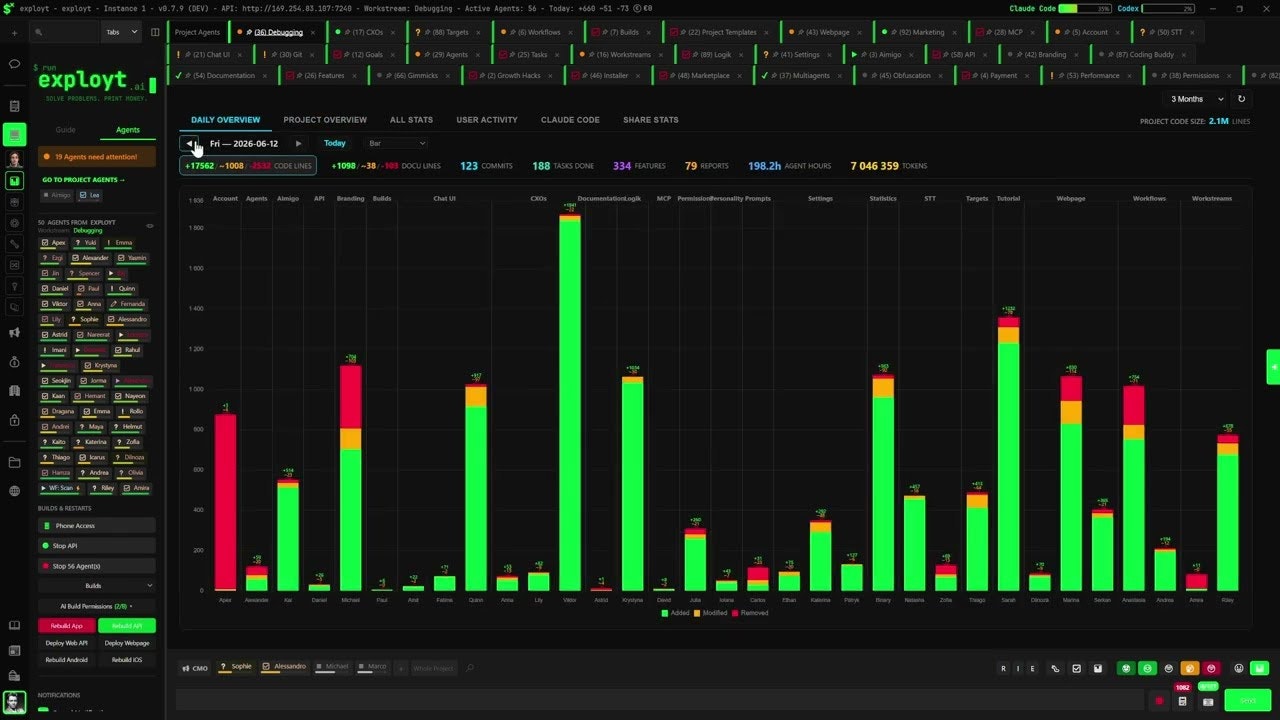Screen dimensions: 1280x720
Task: Click Deploy Webpage button
Action: [x=127, y=643]
